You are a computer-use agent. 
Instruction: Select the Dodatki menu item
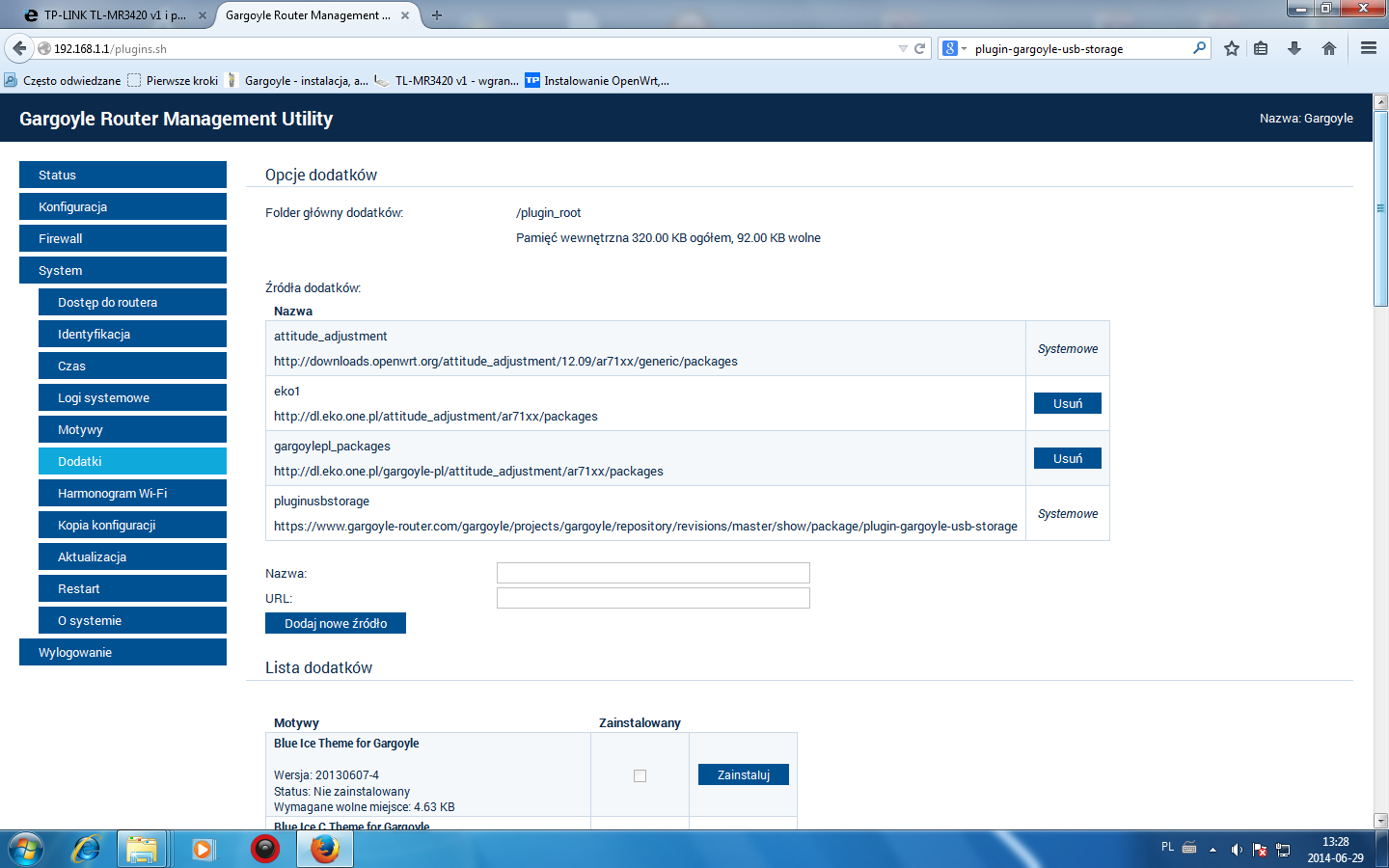coord(132,461)
